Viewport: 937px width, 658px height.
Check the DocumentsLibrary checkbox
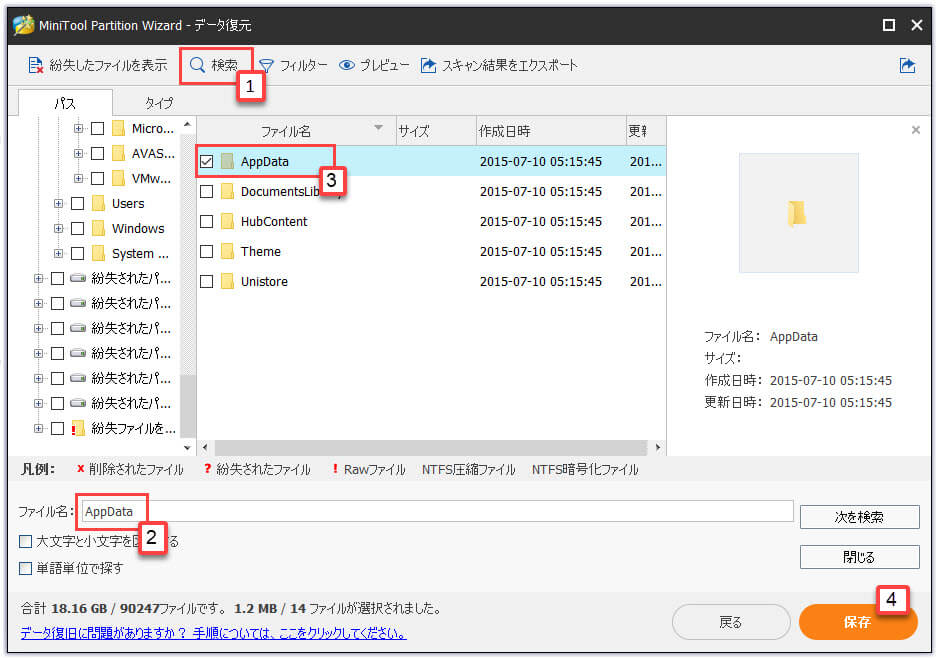[x=207, y=191]
